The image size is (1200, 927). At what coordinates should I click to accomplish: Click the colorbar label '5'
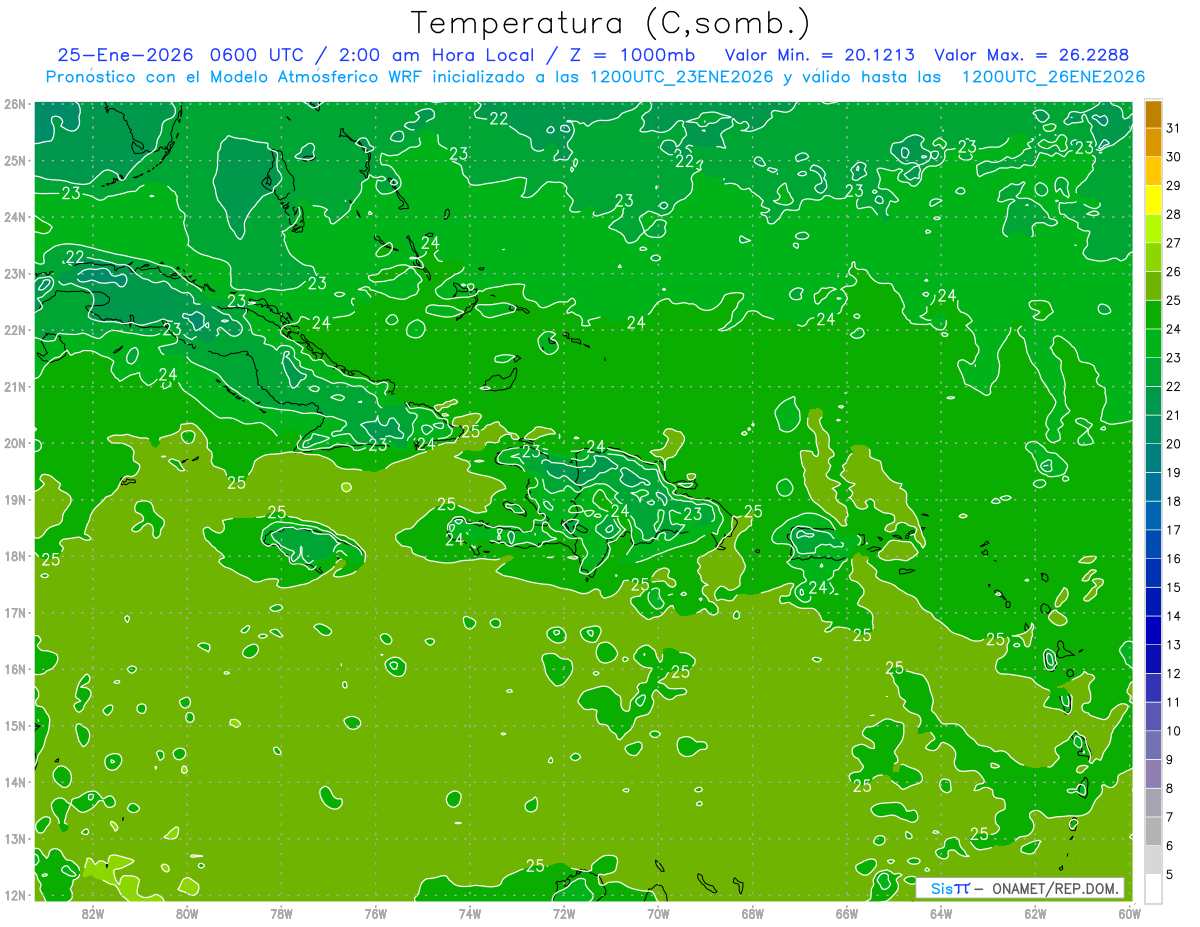(x=1170, y=874)
